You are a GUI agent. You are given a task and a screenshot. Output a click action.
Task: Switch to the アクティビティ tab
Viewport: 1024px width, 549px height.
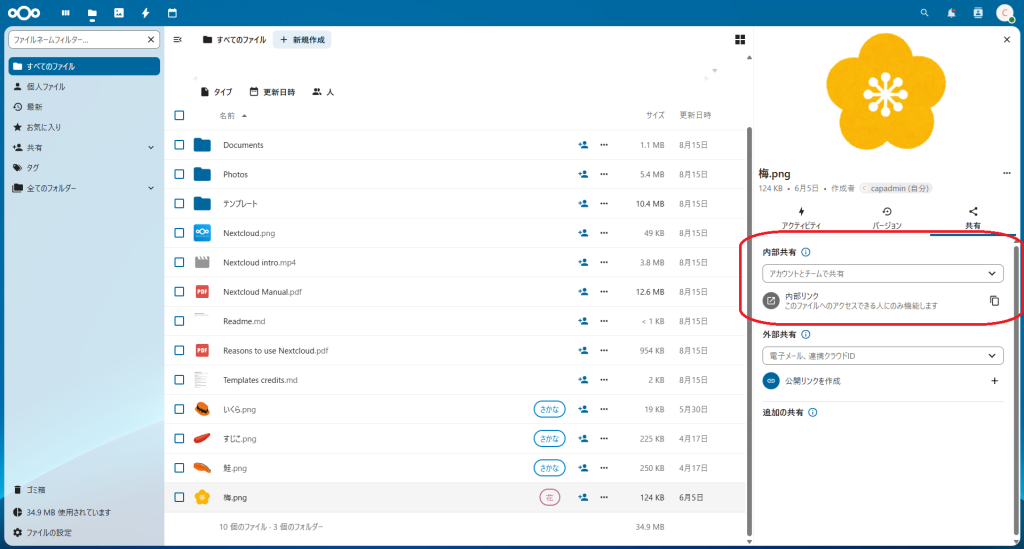coord(801,218)
